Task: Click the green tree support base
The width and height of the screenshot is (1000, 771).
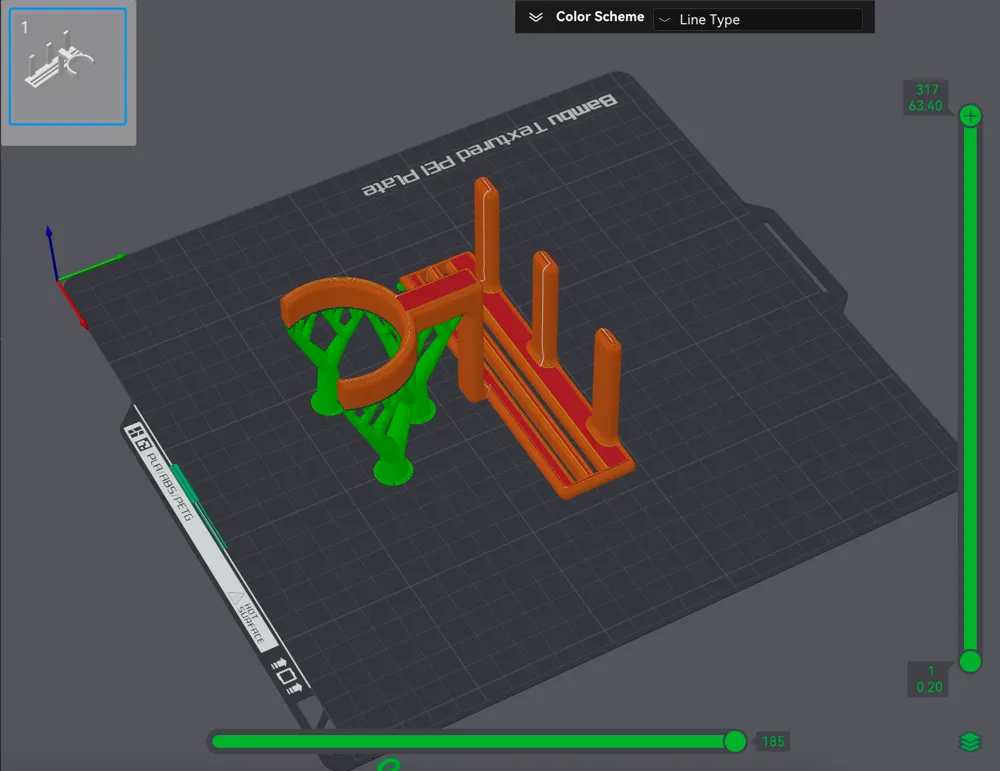Action: 393,472
